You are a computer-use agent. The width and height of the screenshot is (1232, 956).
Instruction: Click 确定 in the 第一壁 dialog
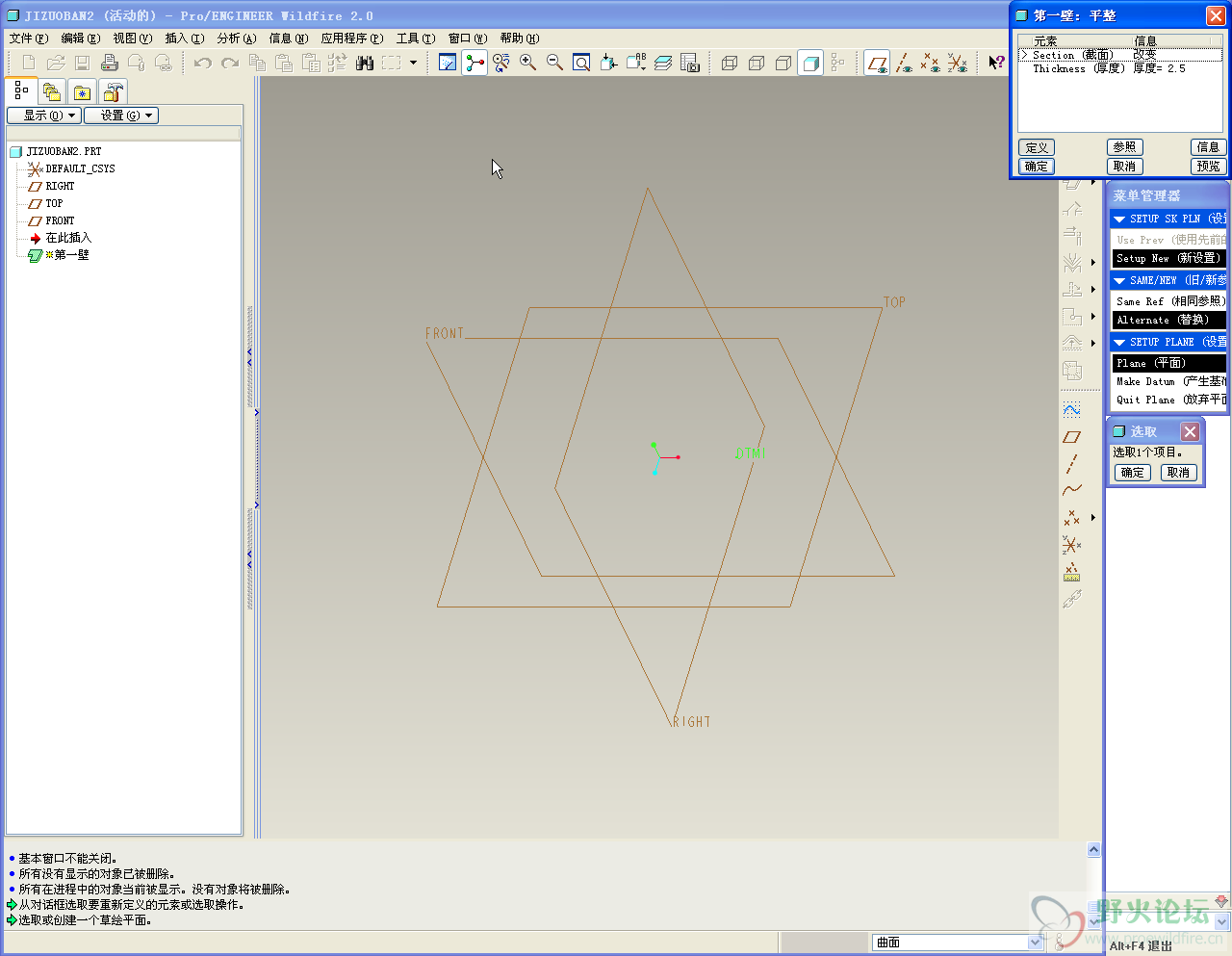tap(1037, 167)
